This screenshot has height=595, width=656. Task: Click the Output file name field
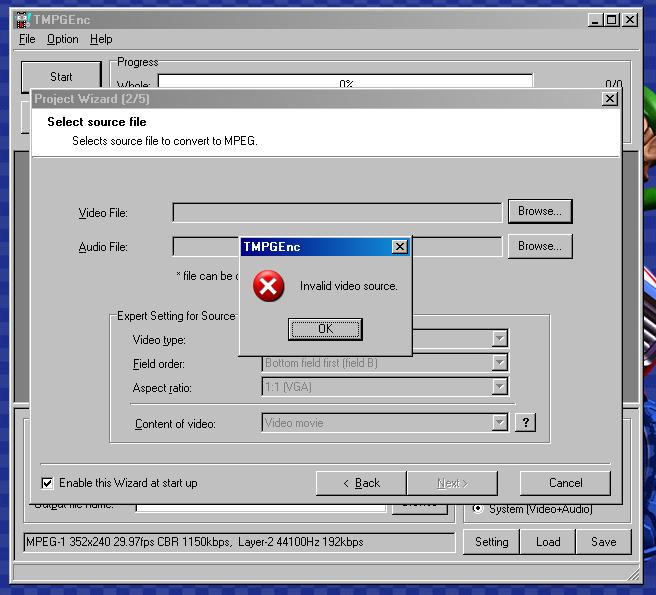[x=261, y=508]
